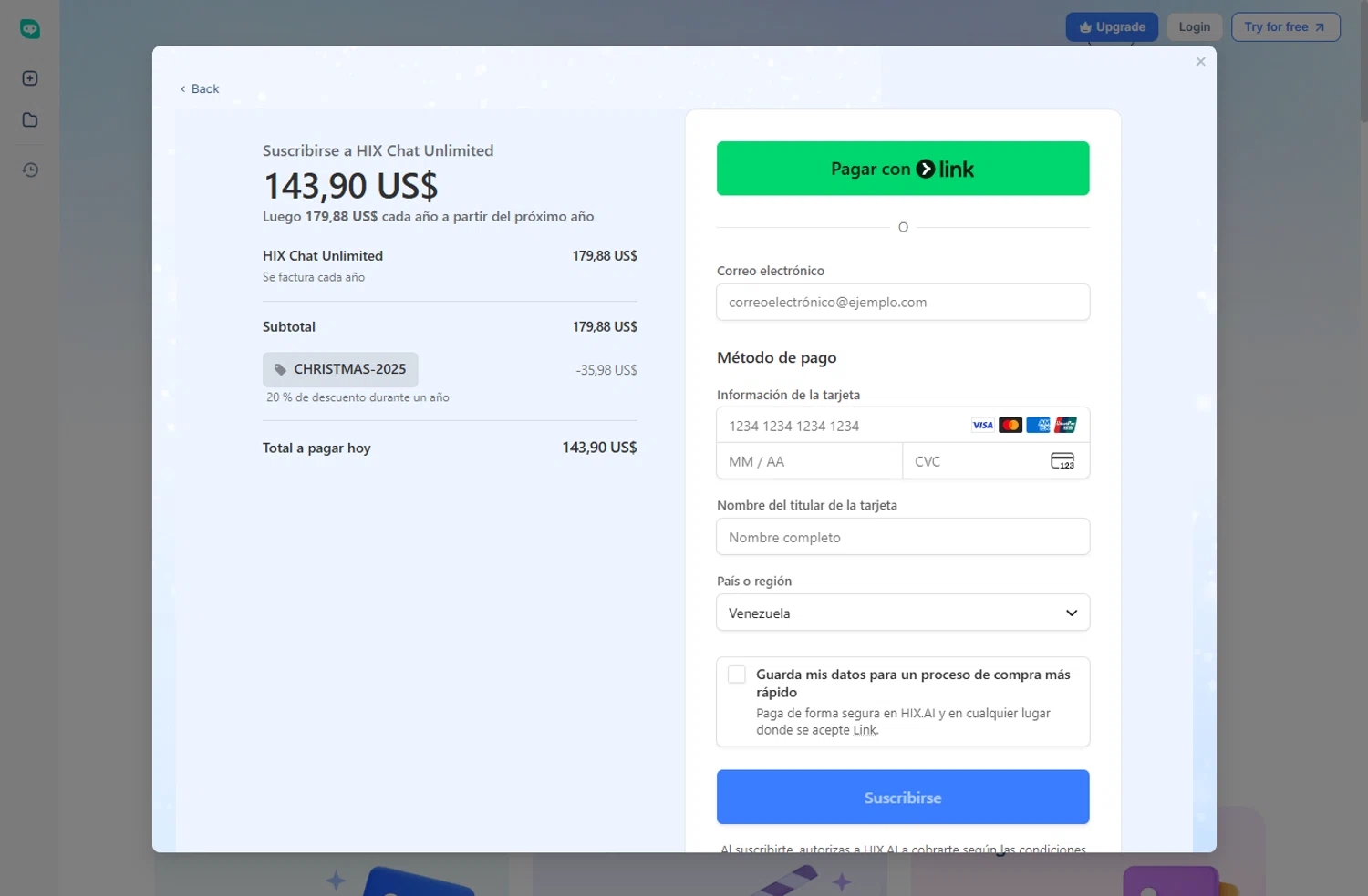
Task: Focus the Nombre completo cardholder field
Action: 903,537
